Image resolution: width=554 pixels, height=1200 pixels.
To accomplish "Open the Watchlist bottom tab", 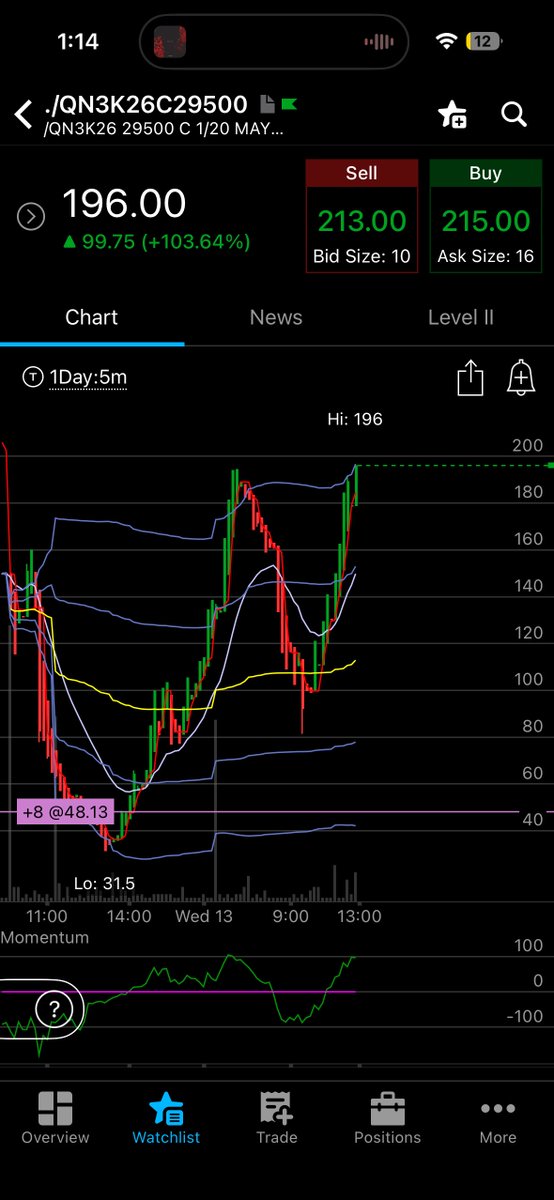I will (x=166, y=1117).
